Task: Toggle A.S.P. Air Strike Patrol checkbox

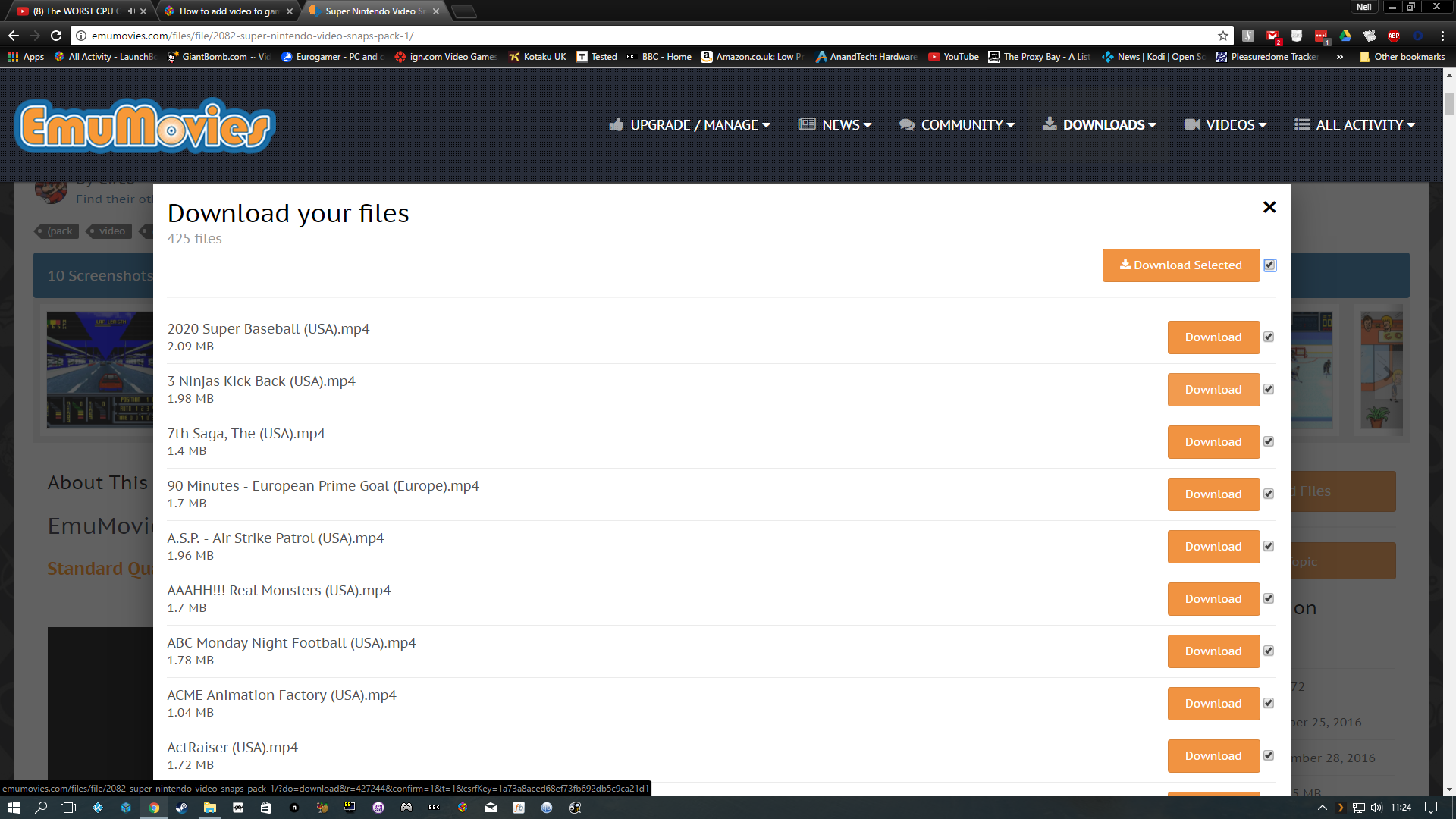Action: [1269, 546]
